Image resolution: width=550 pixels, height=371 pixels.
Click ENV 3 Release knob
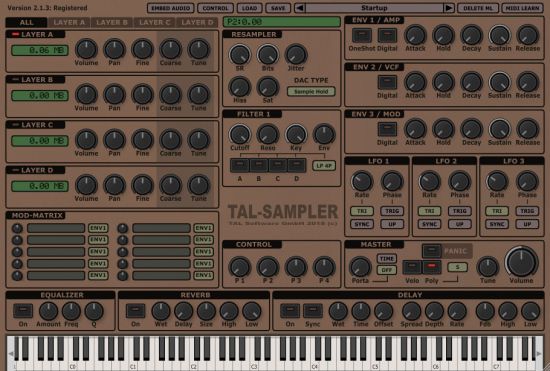[x=528, y=129]
